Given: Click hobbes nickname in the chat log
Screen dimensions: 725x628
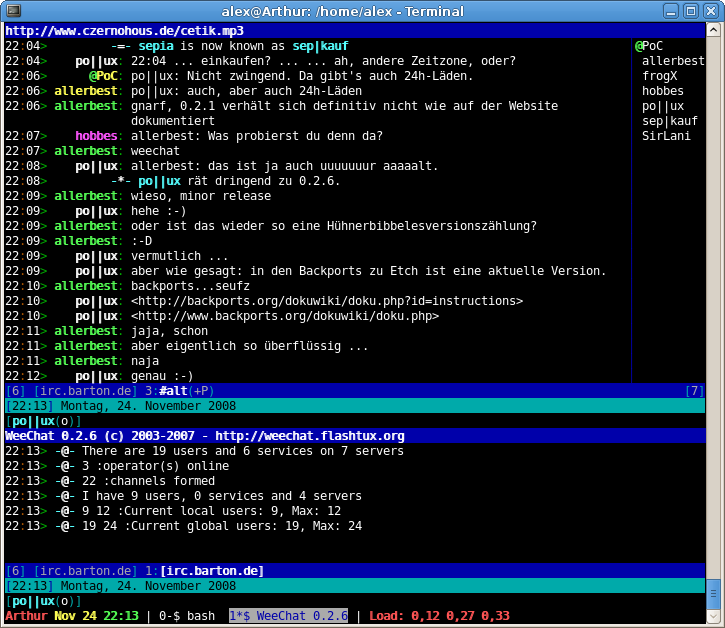Looking at the screenshot, I should tap(97, 136).
